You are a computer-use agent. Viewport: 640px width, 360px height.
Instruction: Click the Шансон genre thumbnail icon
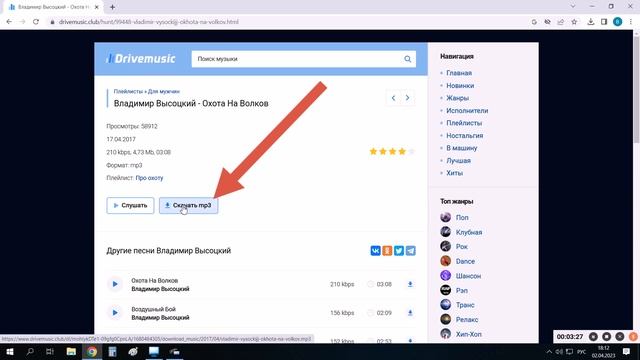[445, 276]
